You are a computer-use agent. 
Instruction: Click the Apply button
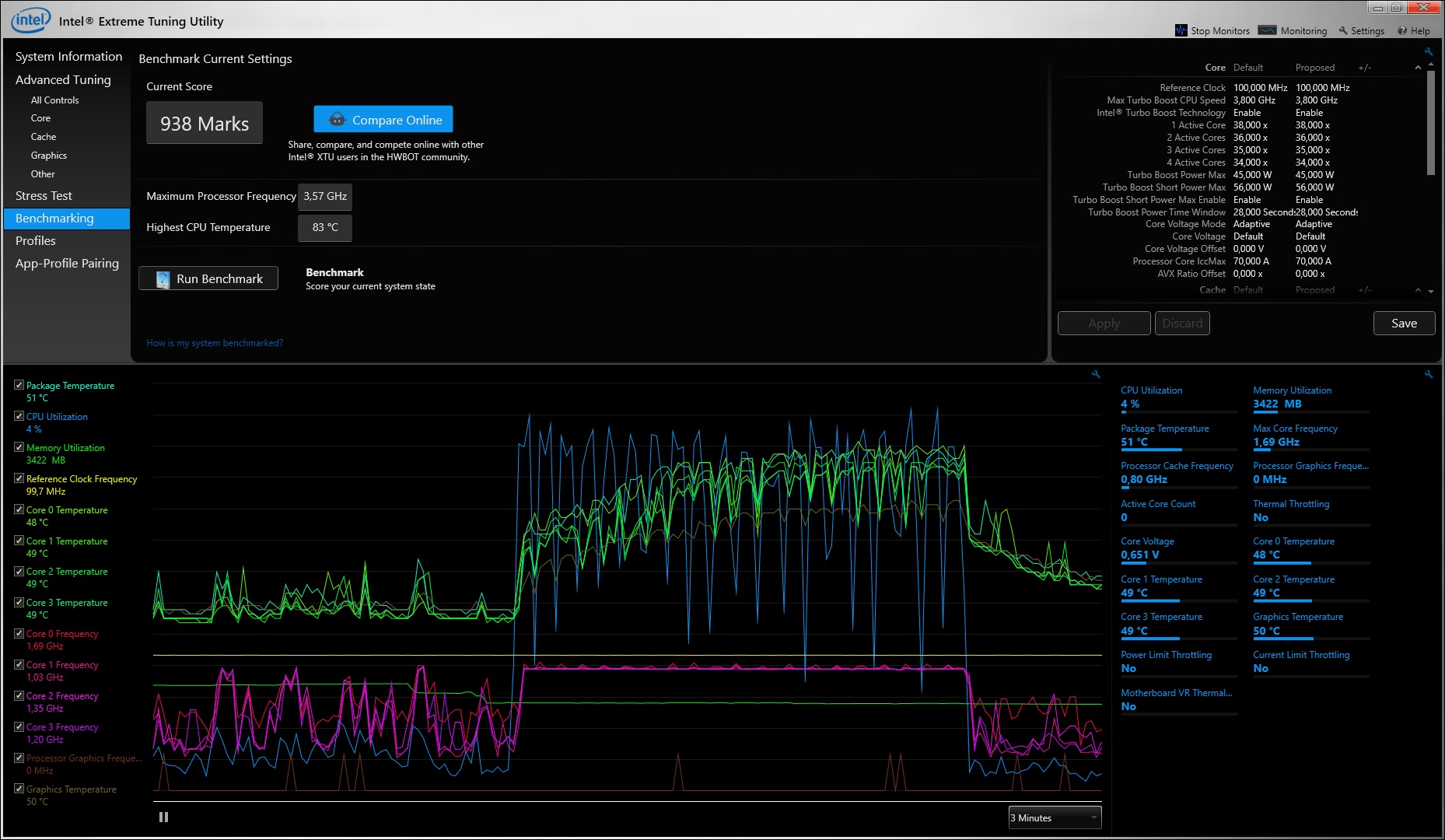[x=1104, y=324]
